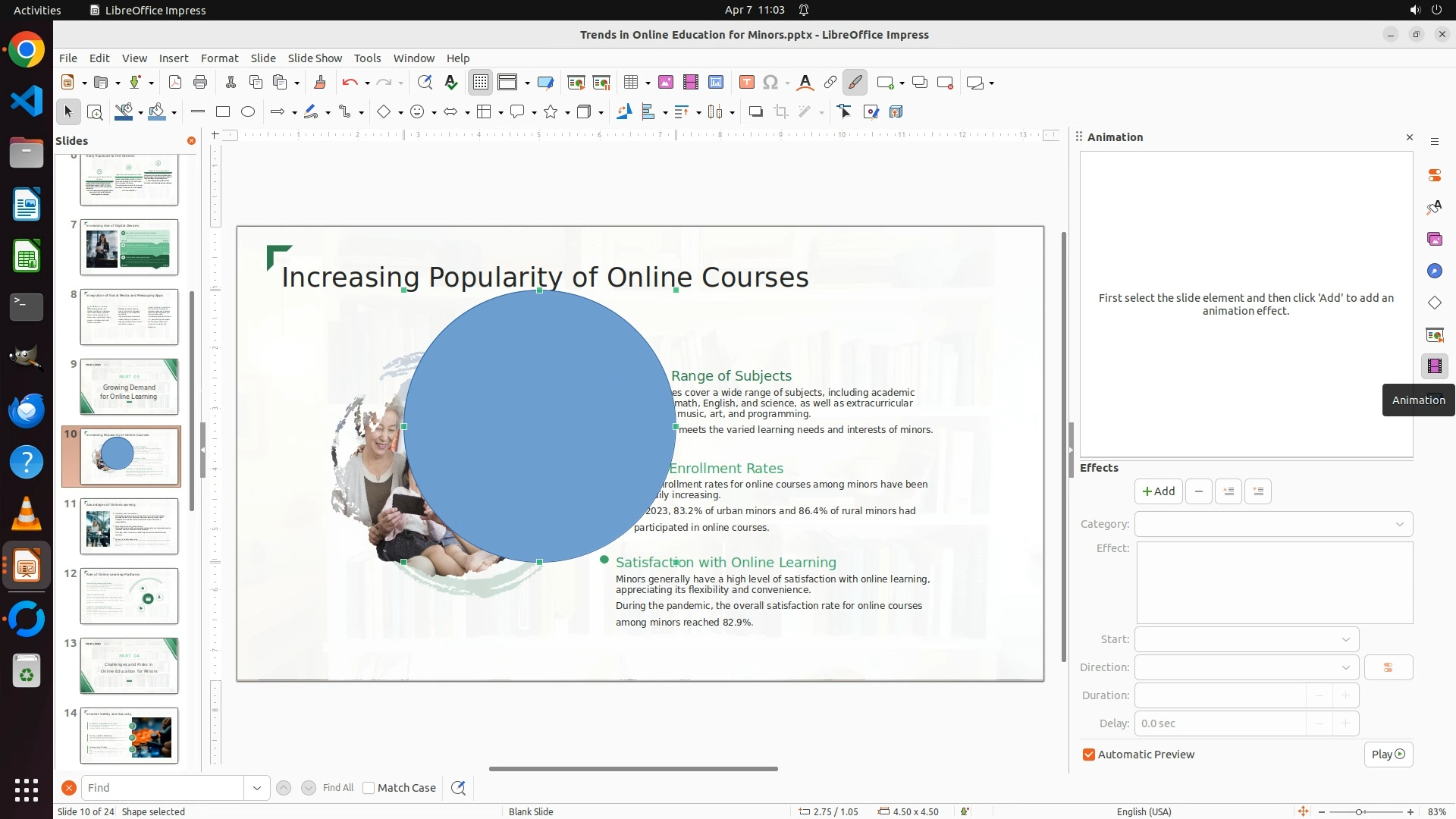Open the Find history dropdown arrow
Viewport: 1456px width, 819px height.
point(256,788)
